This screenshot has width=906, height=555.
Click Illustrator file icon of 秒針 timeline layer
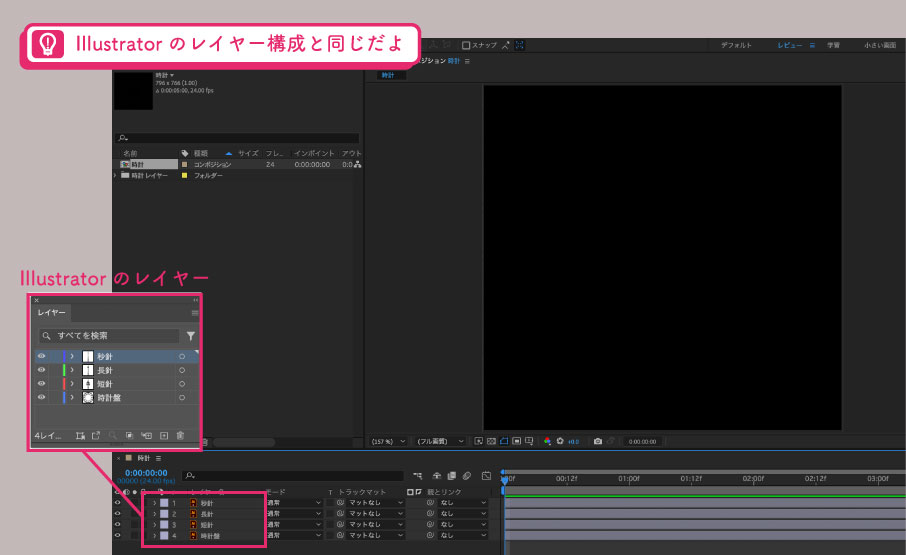[x=194, y=503]
